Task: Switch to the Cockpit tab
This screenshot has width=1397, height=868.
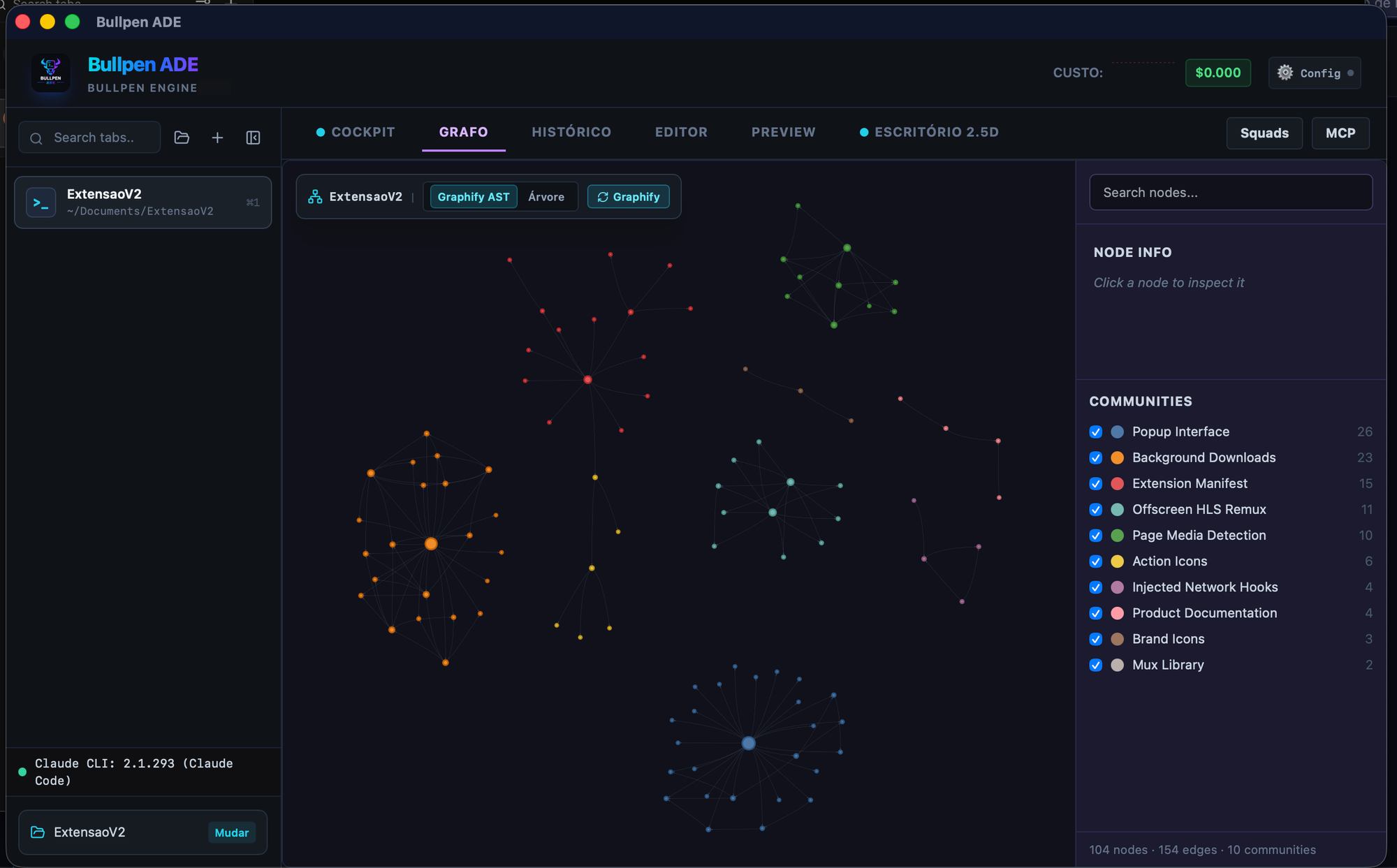Action: click(356, 132)
